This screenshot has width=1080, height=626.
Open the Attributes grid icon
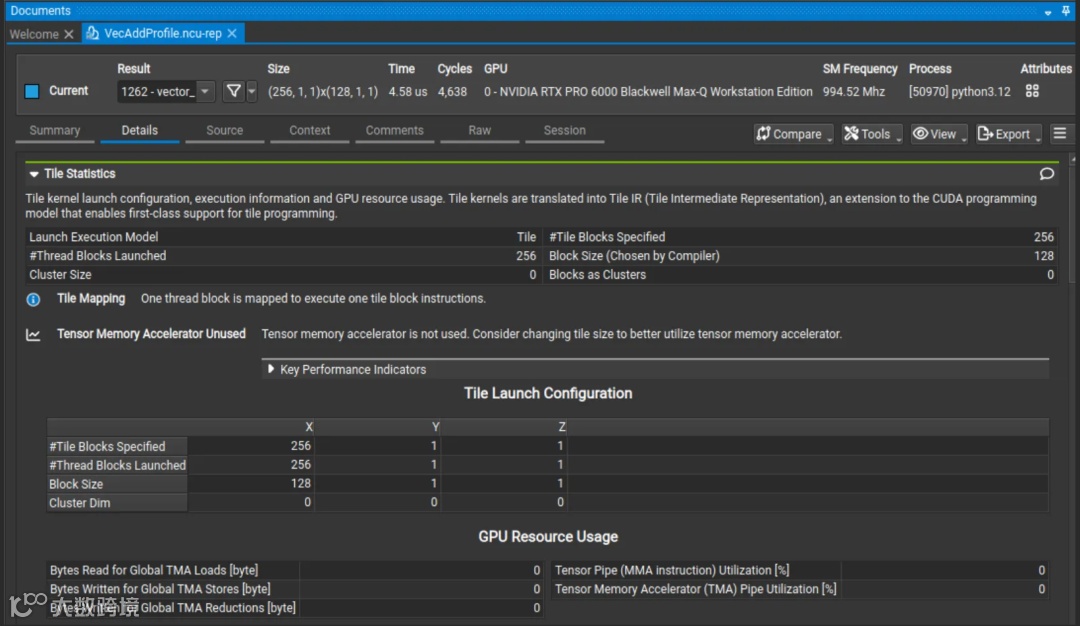coord(1032,91)
